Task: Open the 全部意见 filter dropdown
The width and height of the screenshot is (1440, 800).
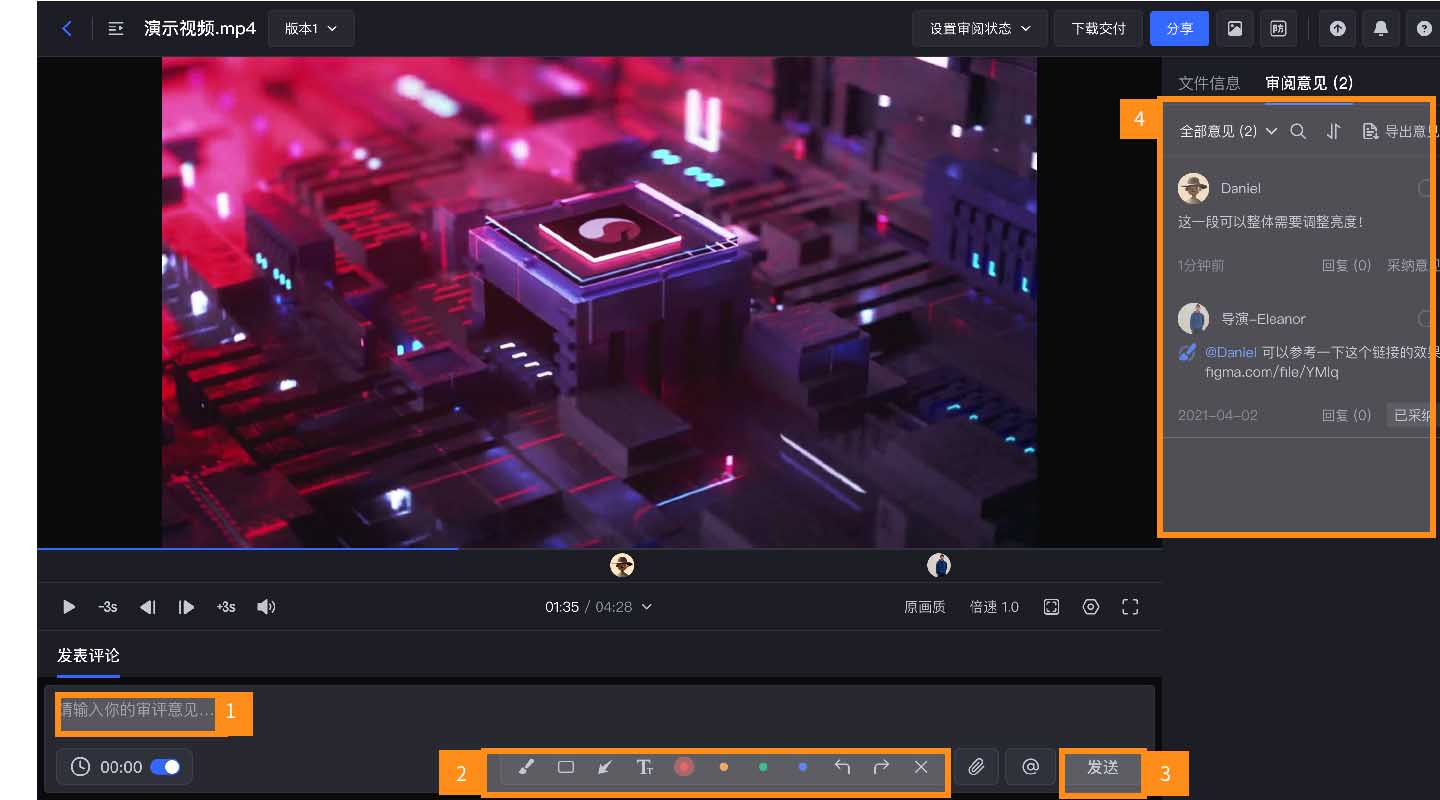Action: tap(1228, 131)
